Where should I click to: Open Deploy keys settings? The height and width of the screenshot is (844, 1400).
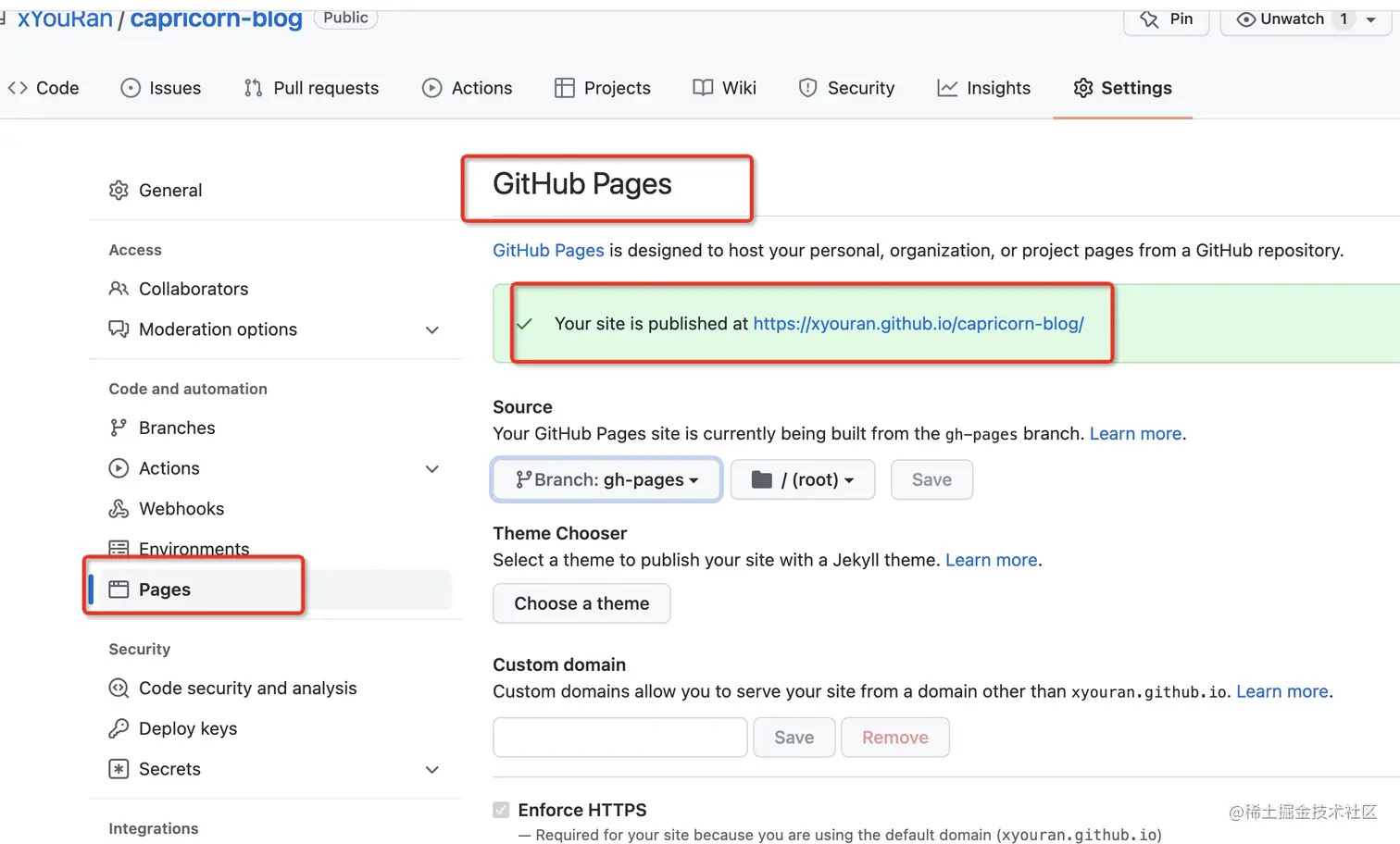tap(188, 728)
